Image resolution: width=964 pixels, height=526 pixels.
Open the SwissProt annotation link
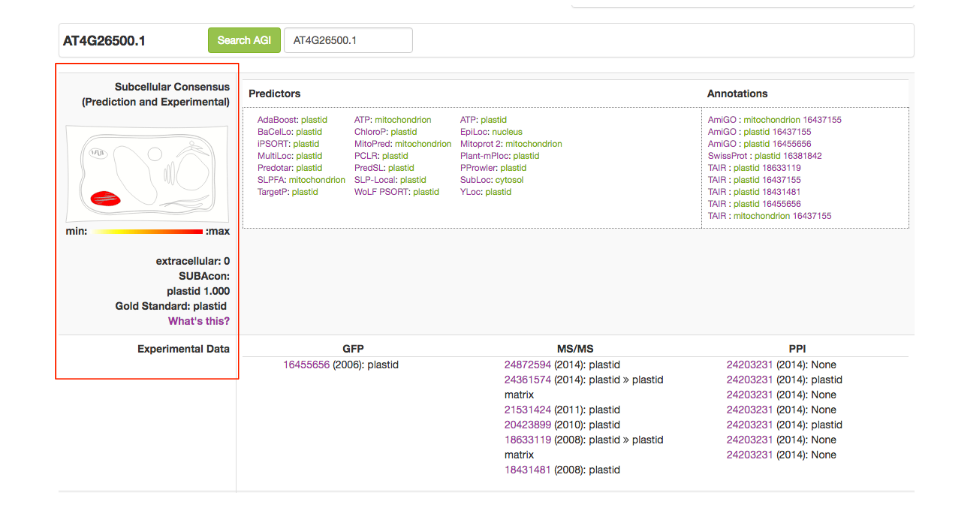pos(729,156)
